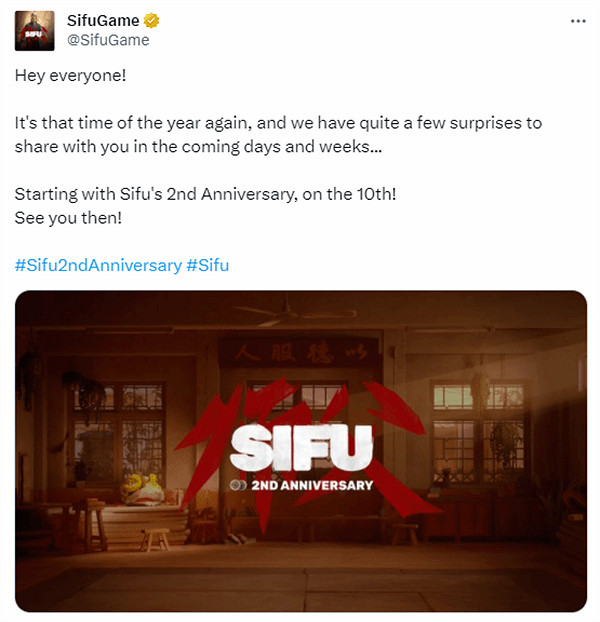Click the lion dance head in the image
The width and height of the screenshot is (600, 622).
[142, 489]
